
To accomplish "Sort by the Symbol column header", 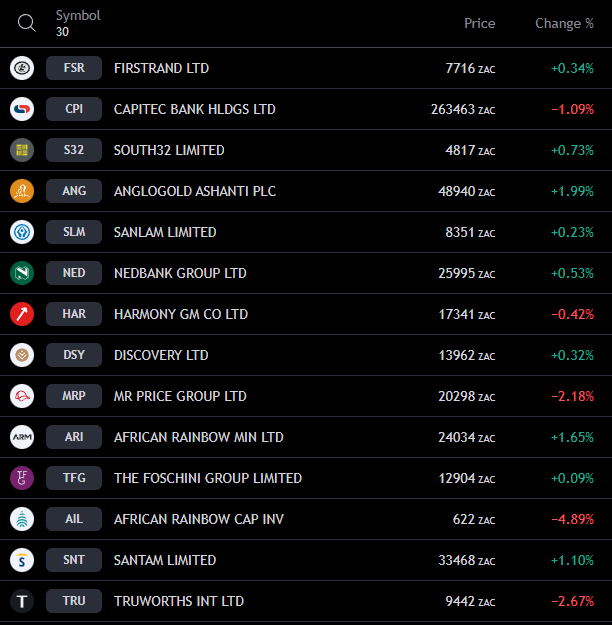I will [x=78, y=16].
